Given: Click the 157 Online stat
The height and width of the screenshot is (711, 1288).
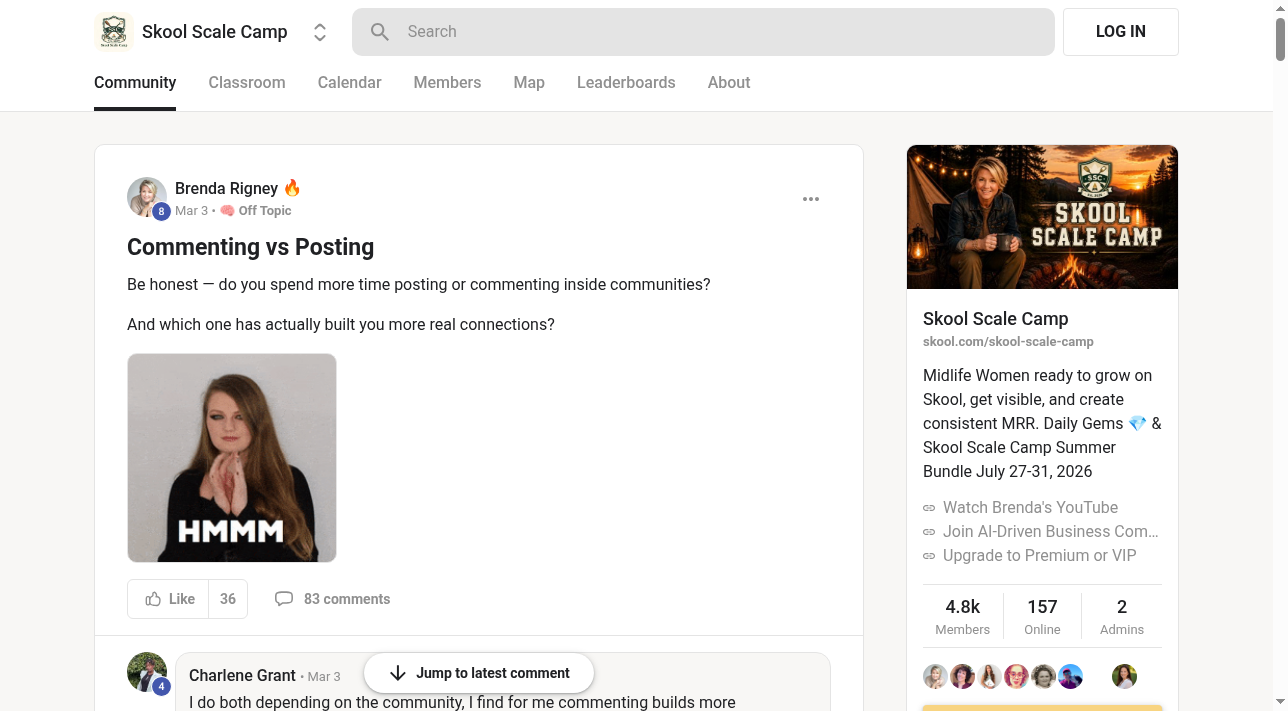Looking at the screenshot, I should coord(1042,616).
